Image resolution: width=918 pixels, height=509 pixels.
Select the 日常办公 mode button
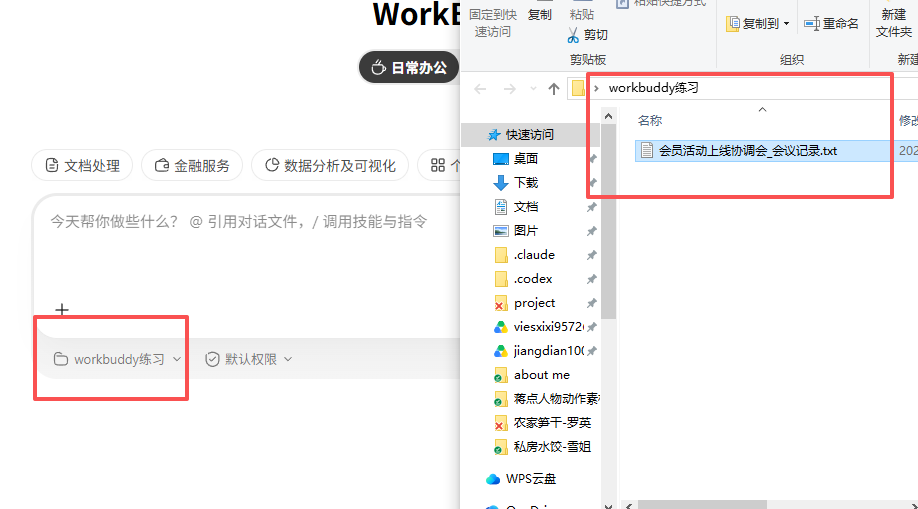point(409,67)
